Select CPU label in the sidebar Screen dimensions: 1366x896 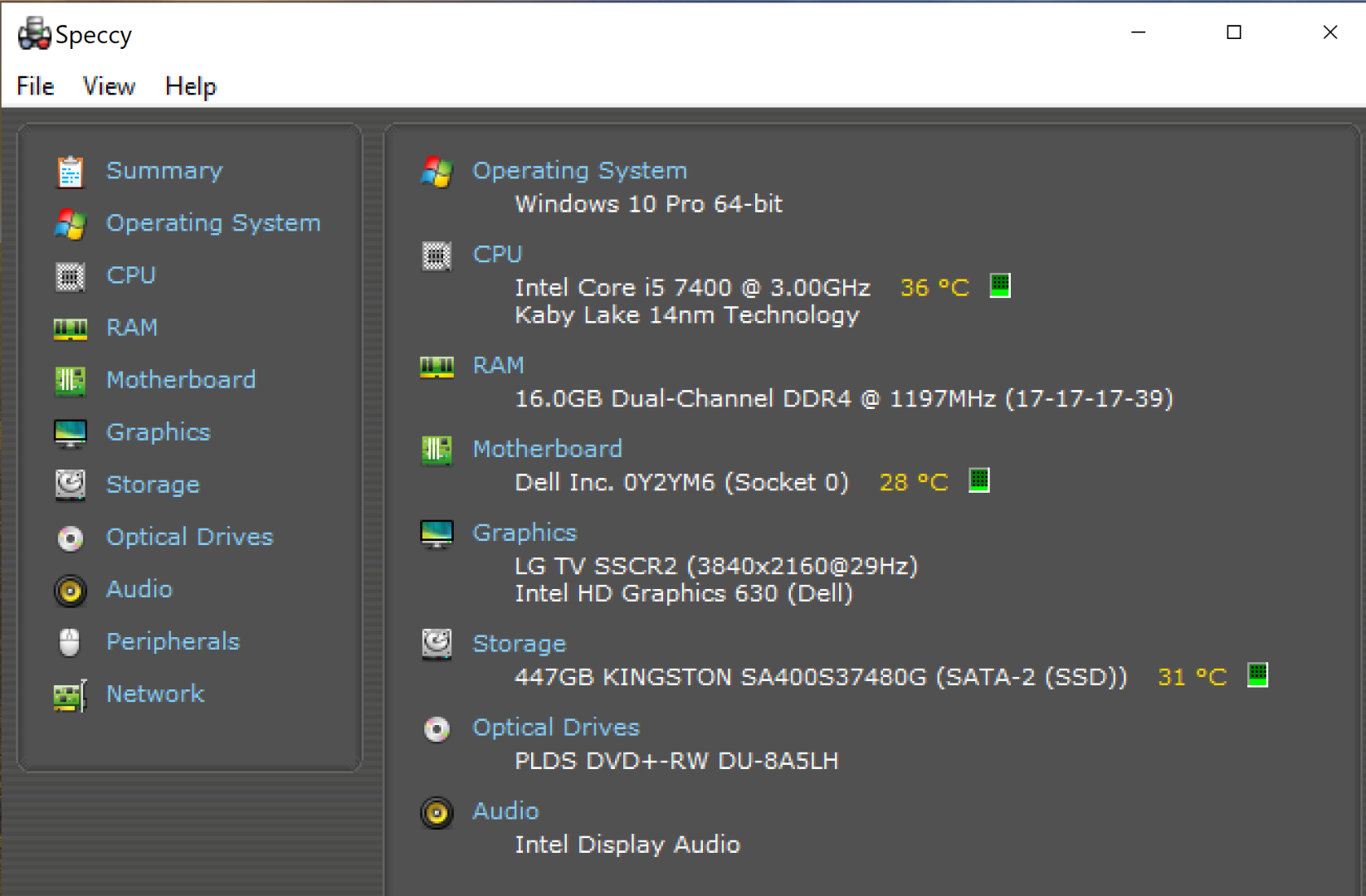coord(131,275)
